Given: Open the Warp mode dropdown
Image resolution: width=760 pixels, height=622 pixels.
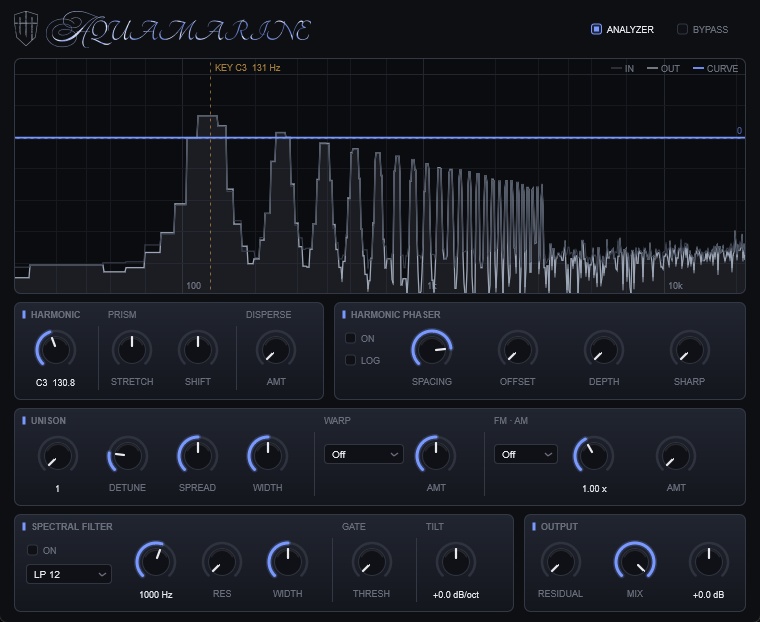Looking at the screenshot, I should click(364, 454).
